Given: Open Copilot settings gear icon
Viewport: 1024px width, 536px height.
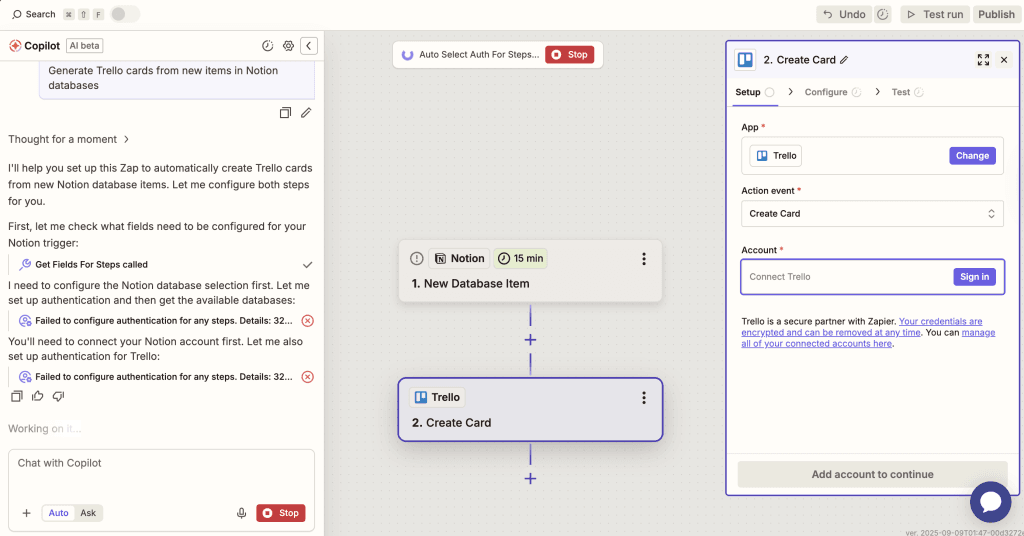Looking at the screenshot, I should [x=288, y=46].
